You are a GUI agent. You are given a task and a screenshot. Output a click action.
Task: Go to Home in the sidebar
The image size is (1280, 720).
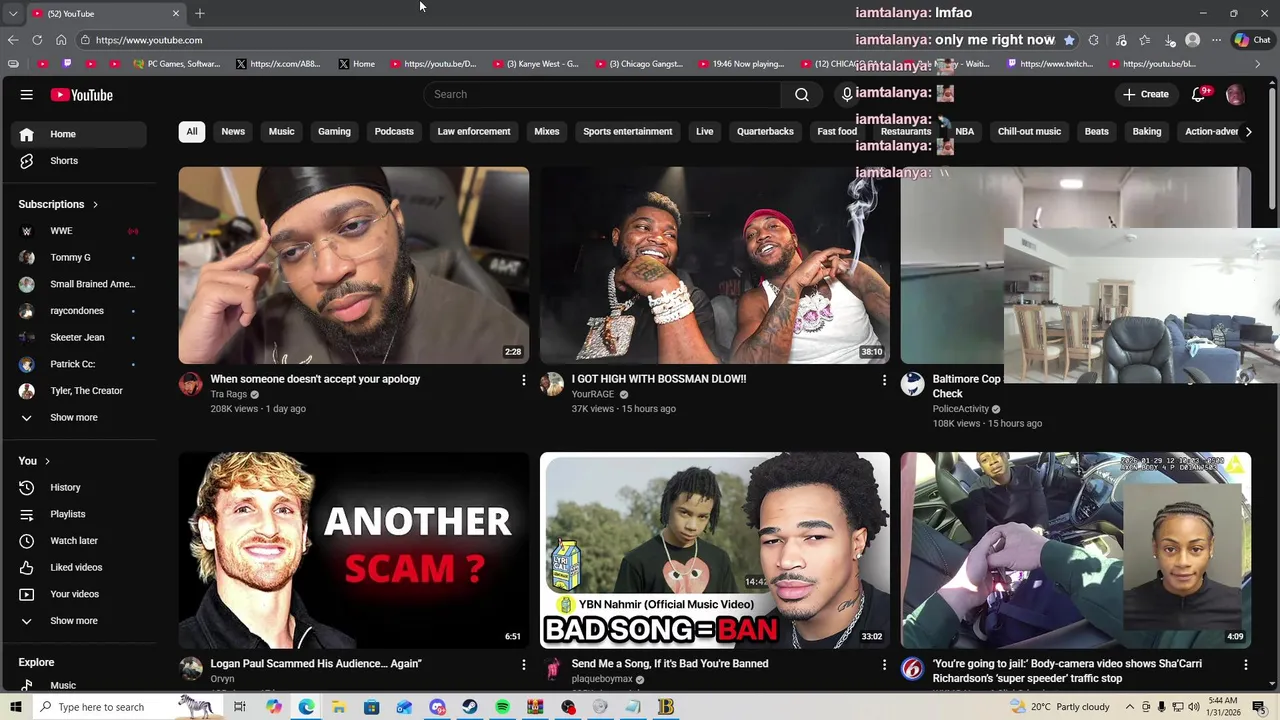pos(77,134)
